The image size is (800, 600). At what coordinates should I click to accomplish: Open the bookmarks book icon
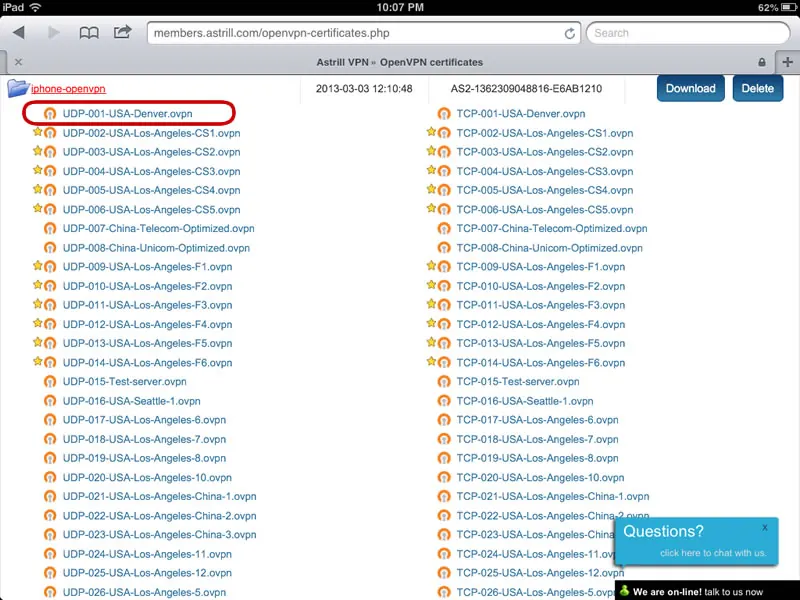click(x=89, y=33)
